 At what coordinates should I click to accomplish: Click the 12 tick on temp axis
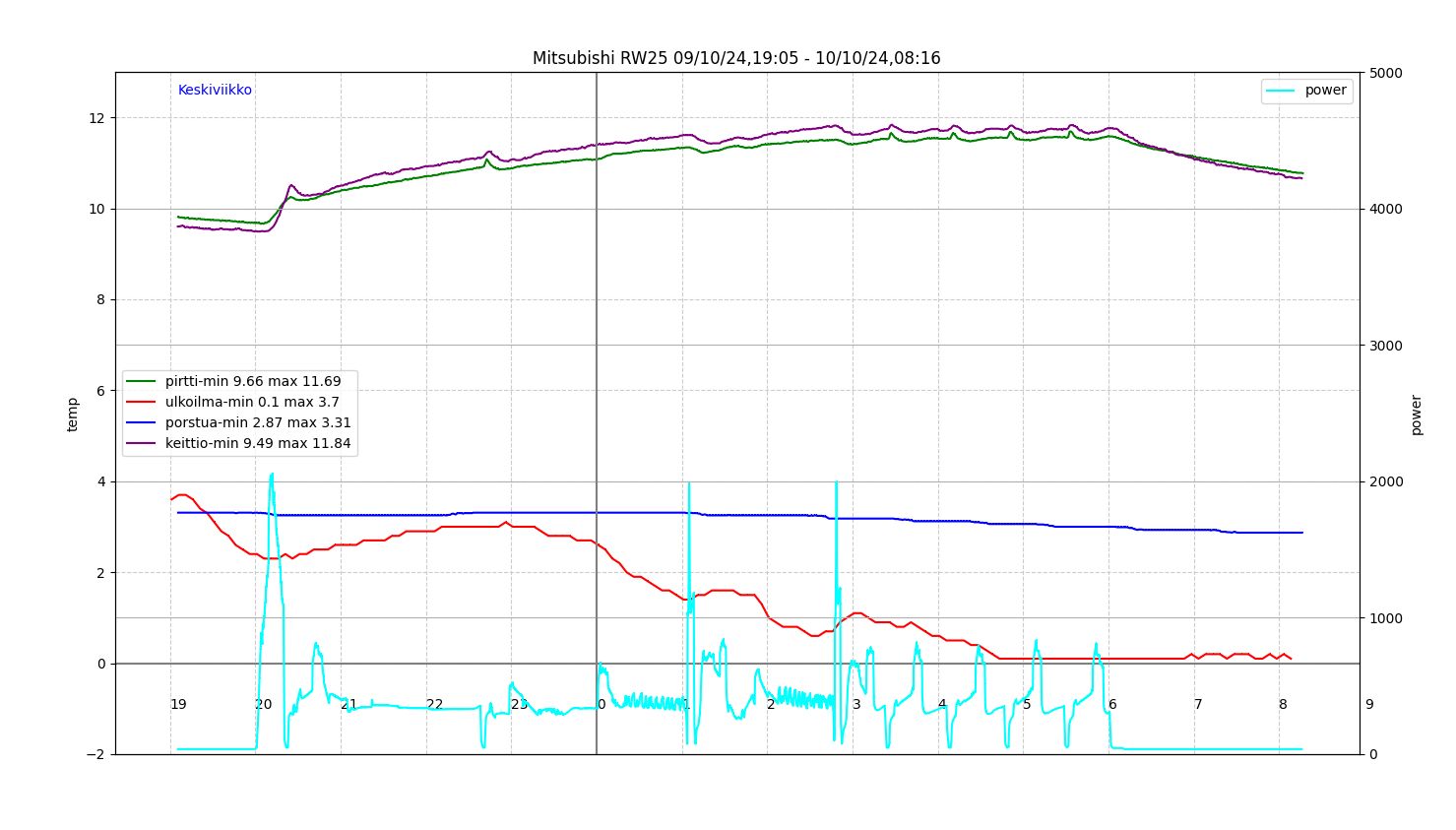tap(96, 118)
